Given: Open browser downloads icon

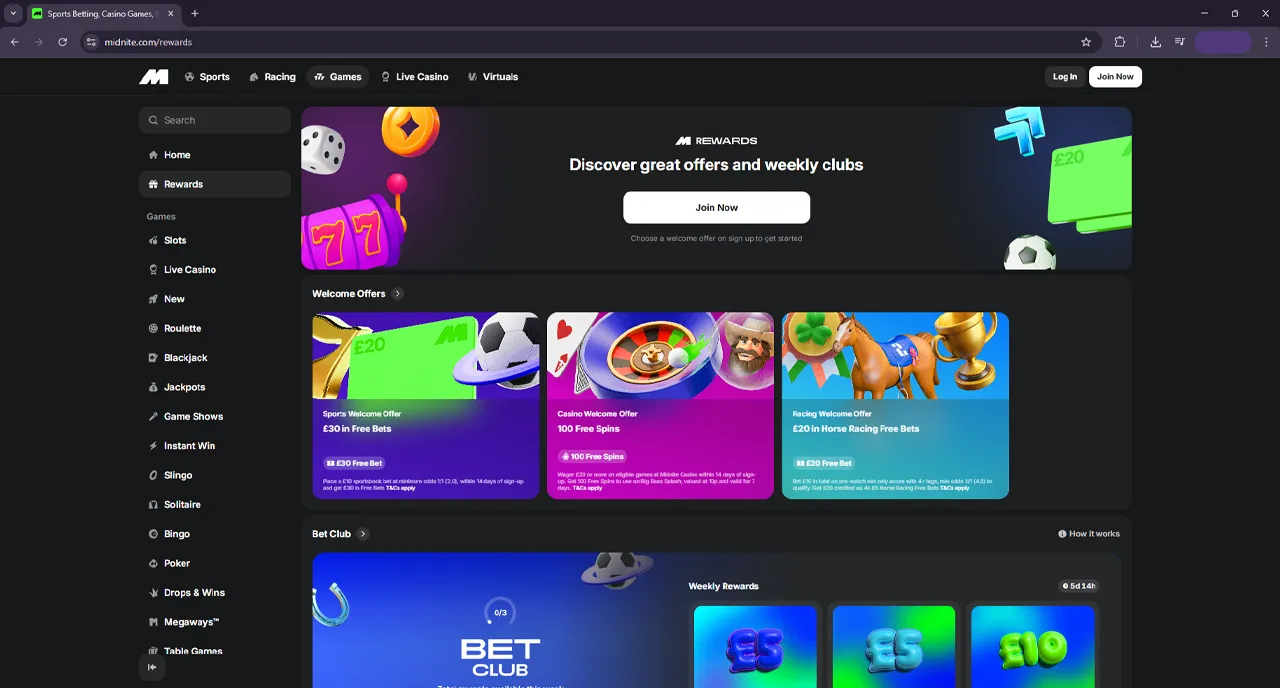Looking at the screenshot, I should [1156, 42].
